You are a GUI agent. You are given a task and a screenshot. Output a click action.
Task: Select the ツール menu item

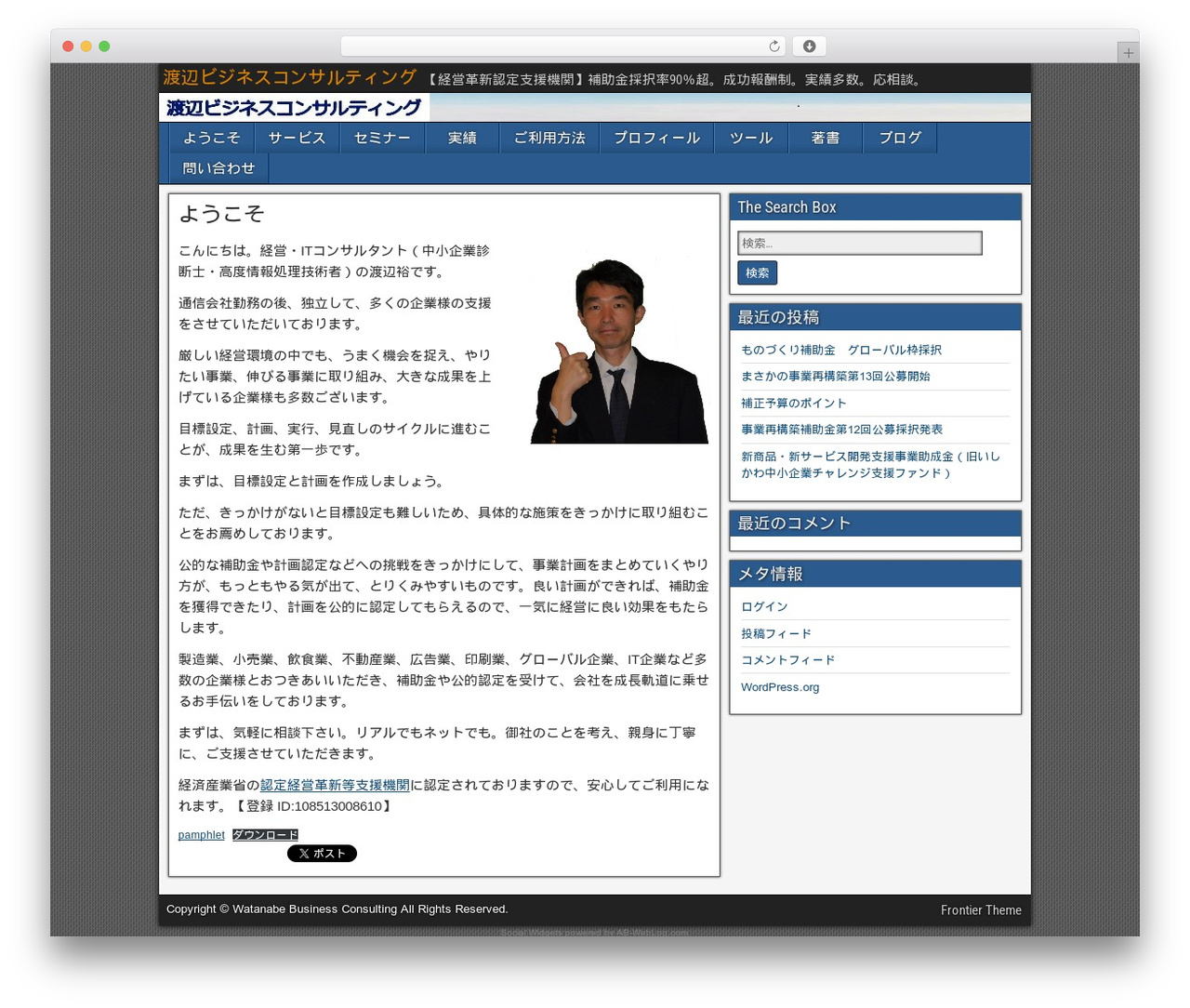751,138
